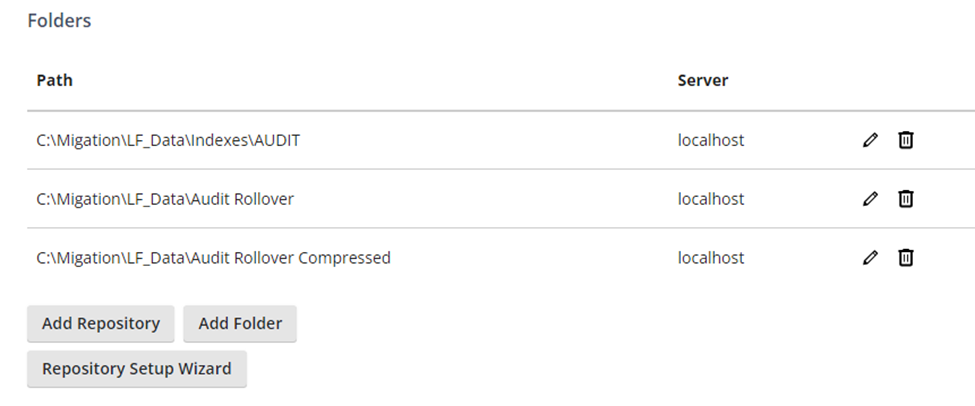
Task: Click the Add Folder button
Action: tap(240, 323)
